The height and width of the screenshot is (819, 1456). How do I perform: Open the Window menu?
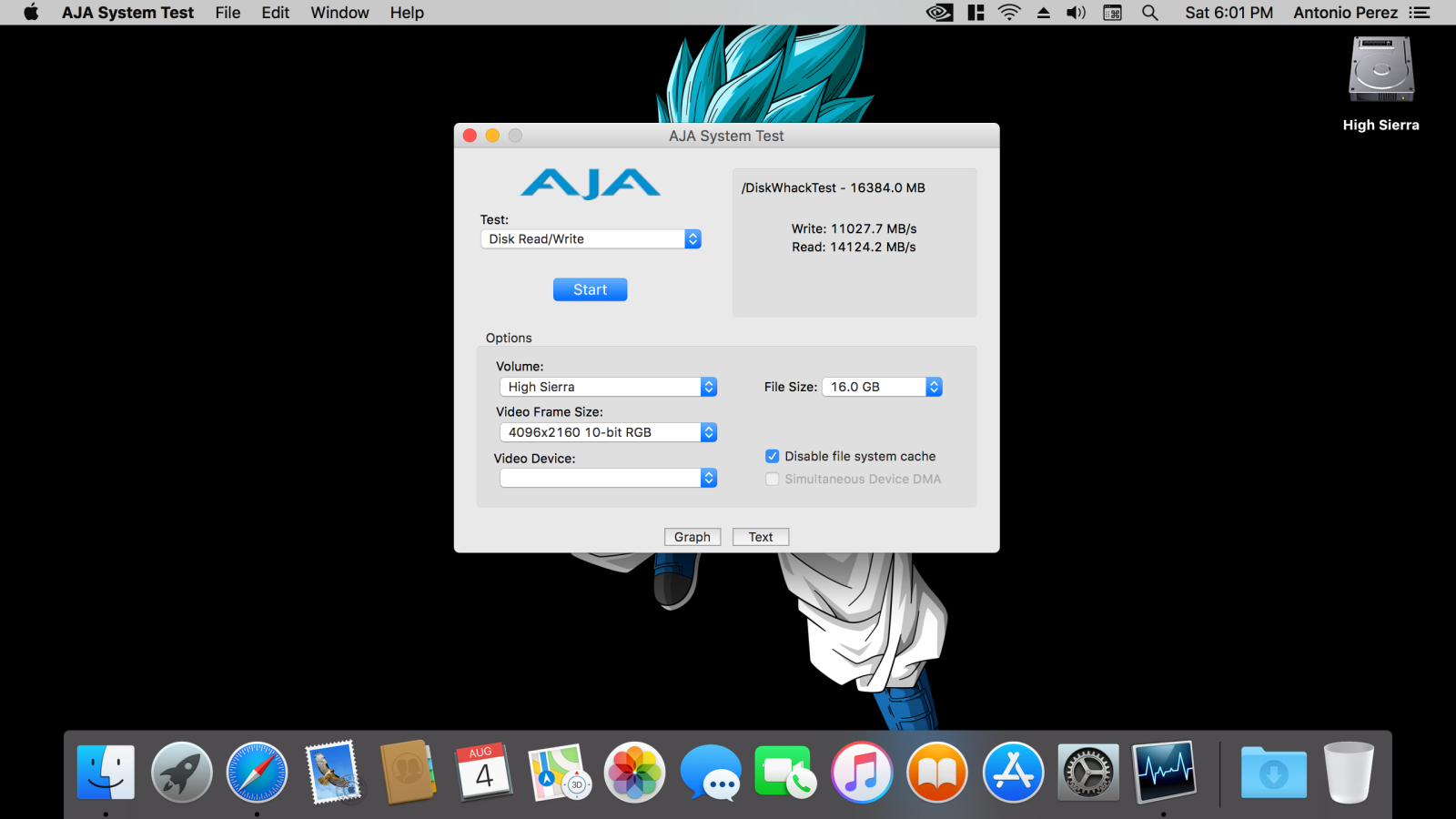pos(339,13)
